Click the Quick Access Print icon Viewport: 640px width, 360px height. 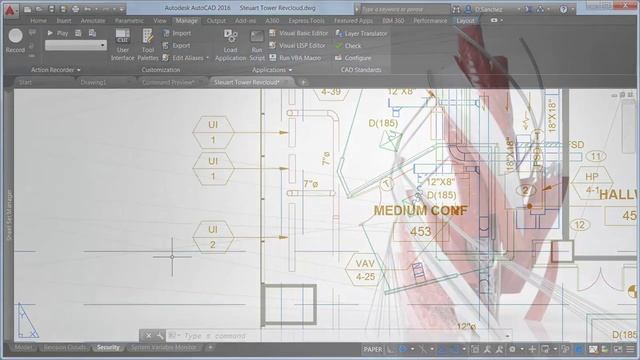coord(76,9)
